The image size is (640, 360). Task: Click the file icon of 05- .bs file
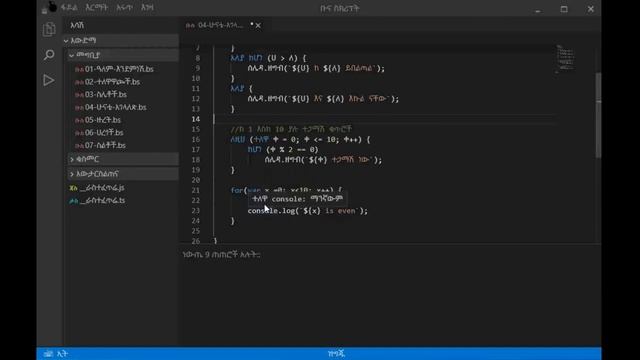[x=79, y=120]
